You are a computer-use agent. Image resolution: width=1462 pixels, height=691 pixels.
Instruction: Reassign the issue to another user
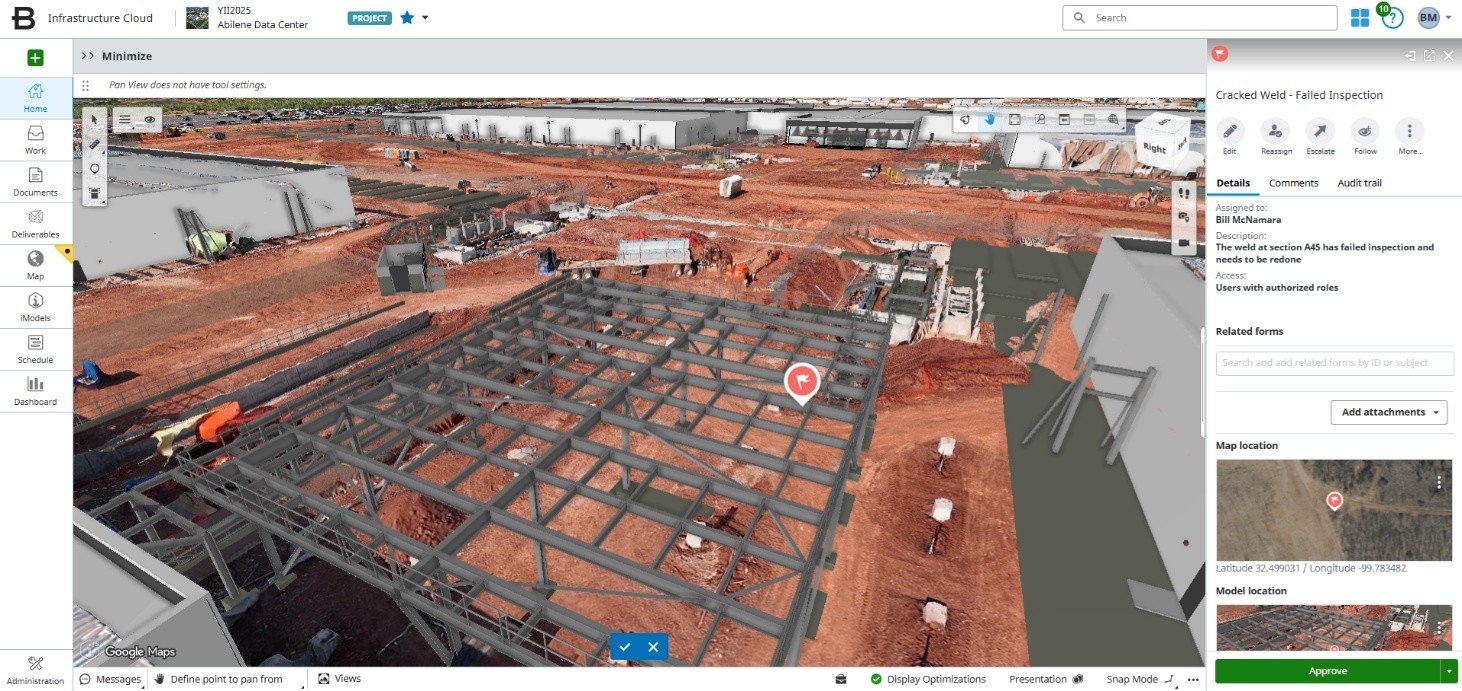tap(1275, 131)
